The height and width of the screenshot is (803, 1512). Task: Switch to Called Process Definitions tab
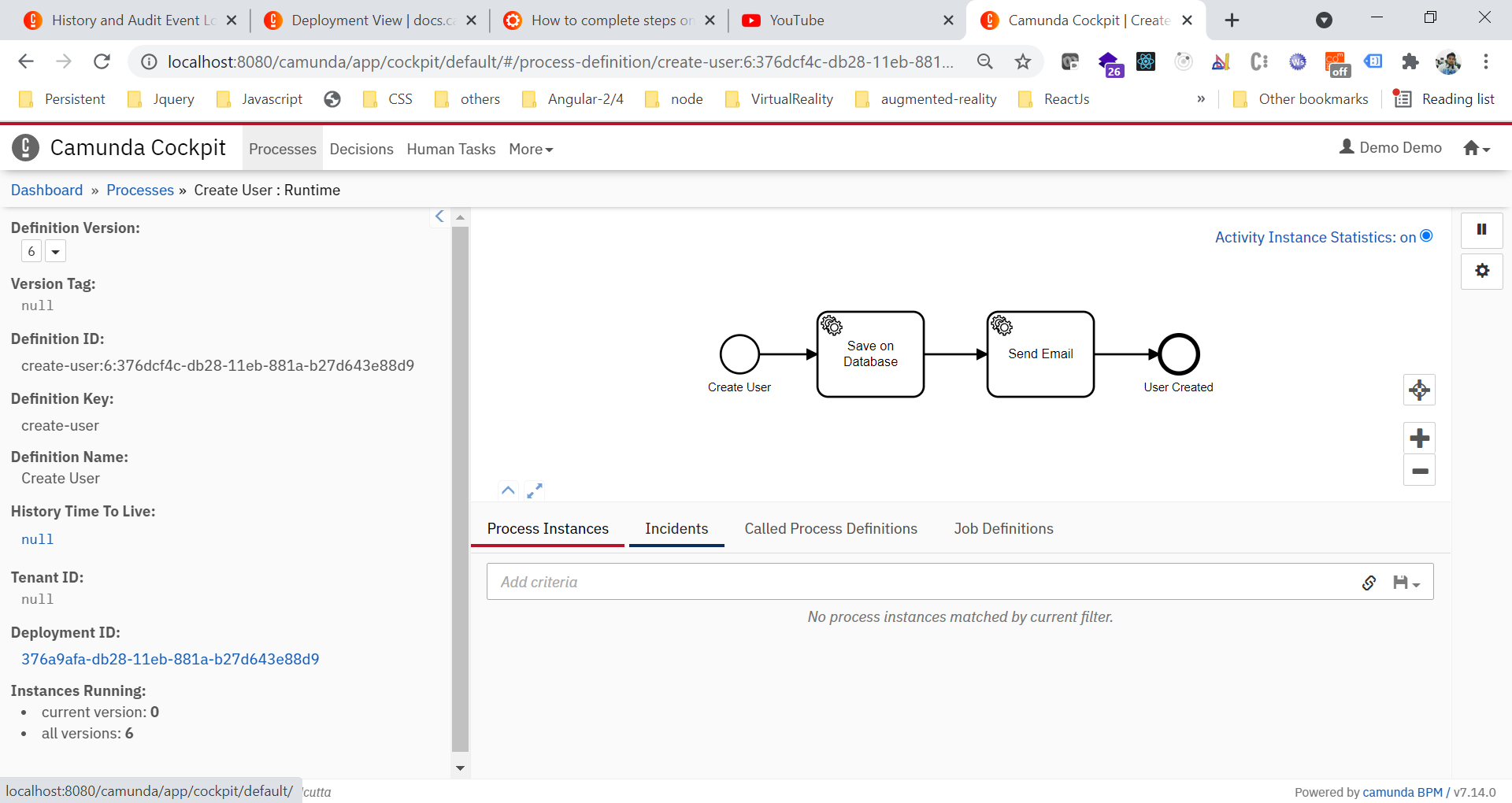pyautogui.click(x=831, y=529)
